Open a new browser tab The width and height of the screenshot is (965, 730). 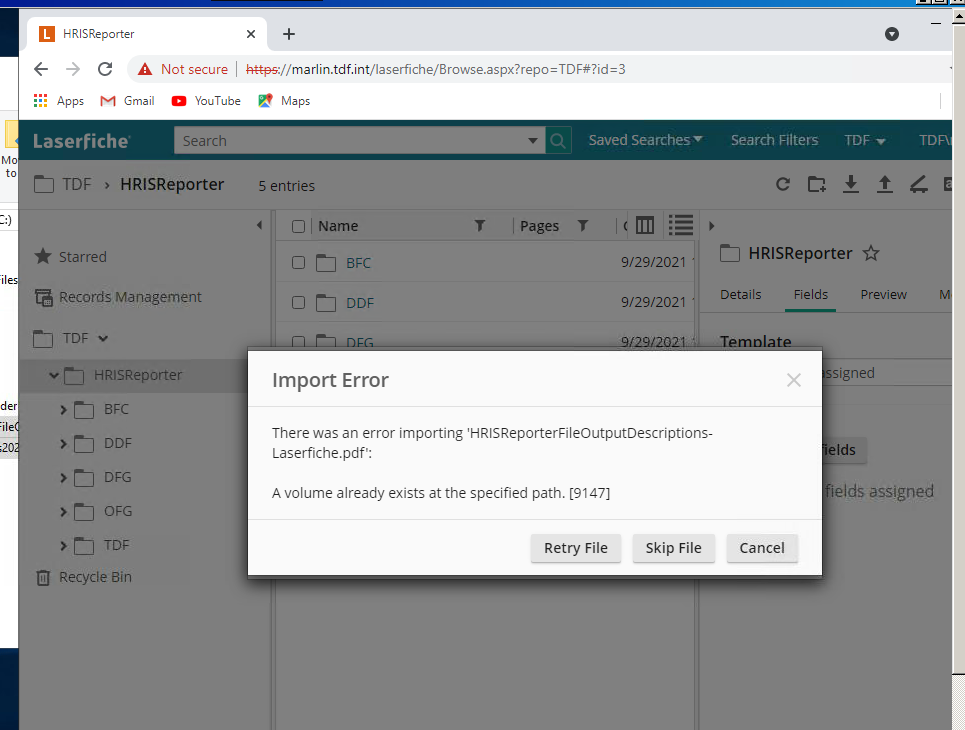point(289,34)
